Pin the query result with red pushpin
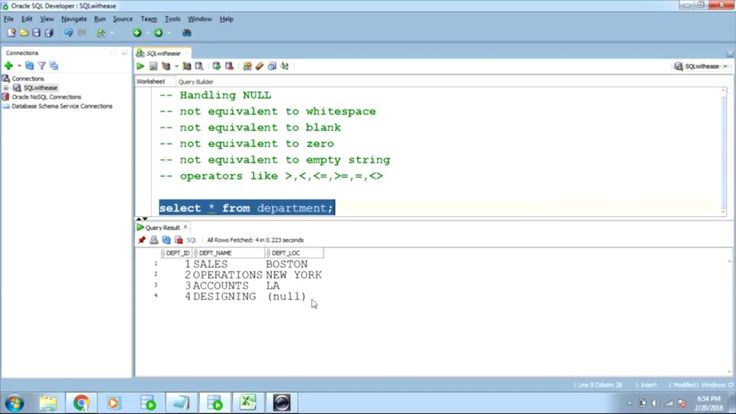The width and height of the screenshot is (736, 414). pyautogui.click(x=142, y=240)
